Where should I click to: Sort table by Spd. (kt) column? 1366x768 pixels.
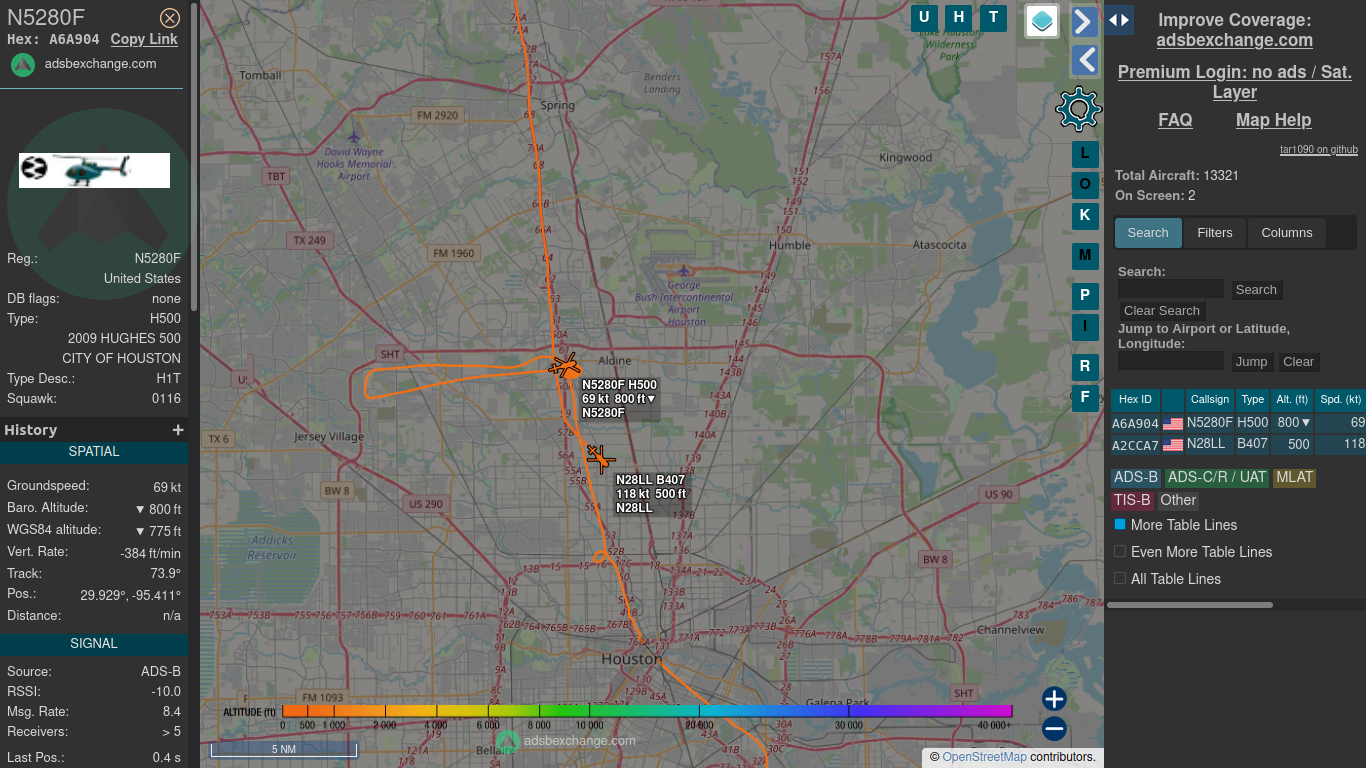pyautogui.click(x=1340, y=400)
